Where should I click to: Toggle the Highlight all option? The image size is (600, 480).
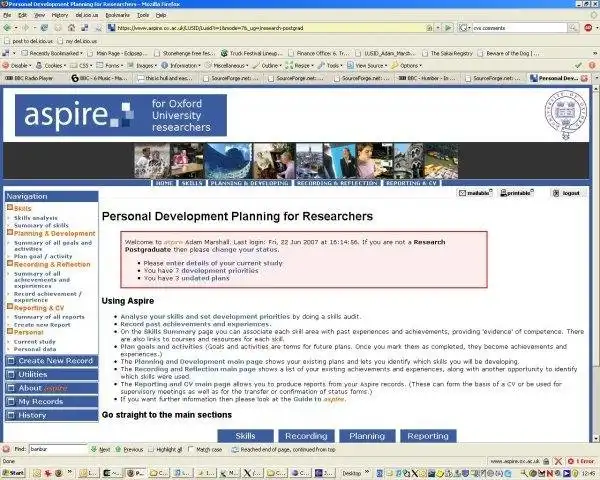165,449
